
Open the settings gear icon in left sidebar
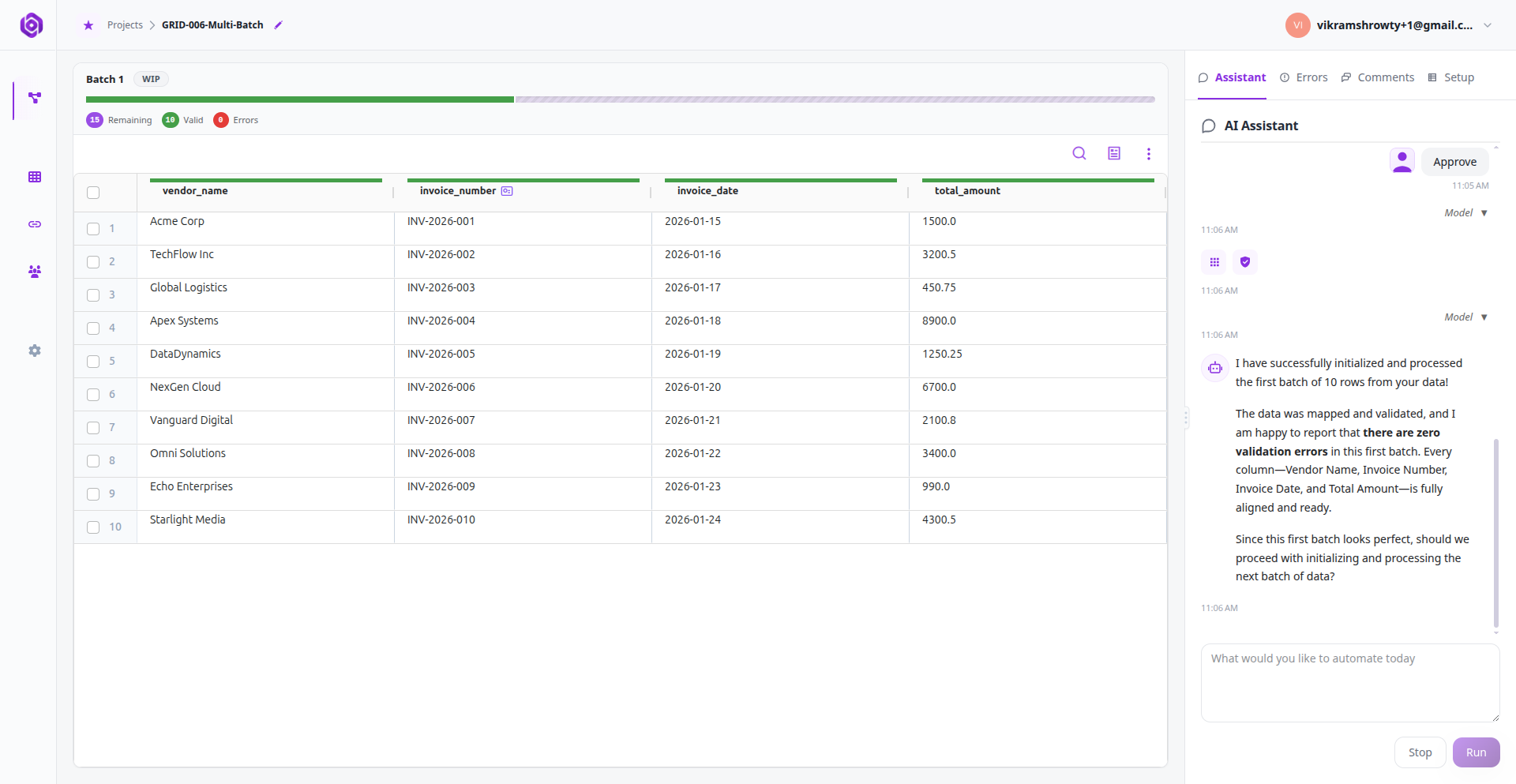[x=35, y=351]
